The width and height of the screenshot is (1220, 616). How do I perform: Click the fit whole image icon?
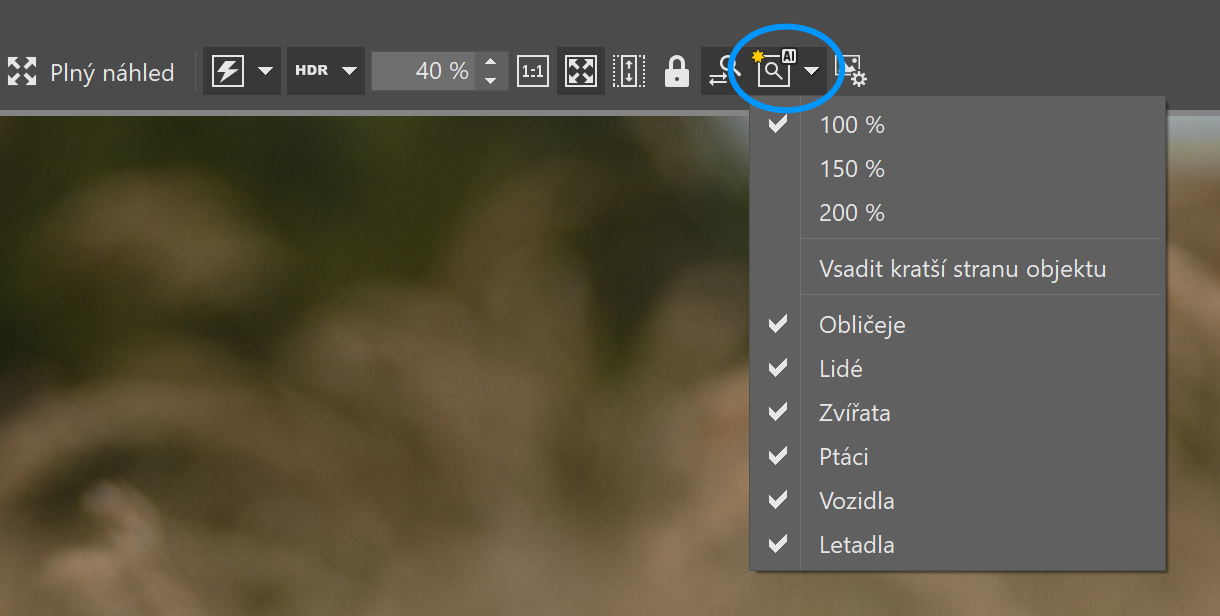(x=581, y=71)
